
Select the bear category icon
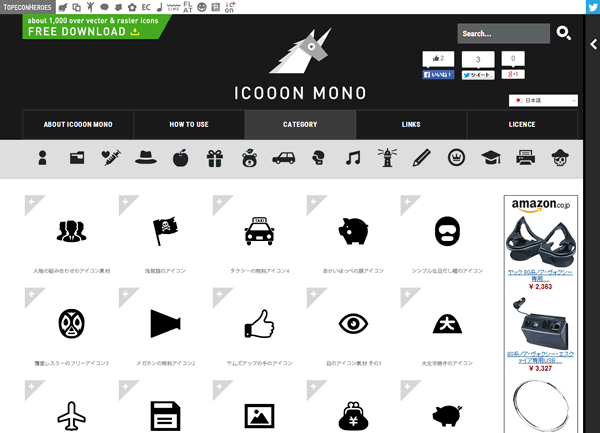click(x=249, y=158)
